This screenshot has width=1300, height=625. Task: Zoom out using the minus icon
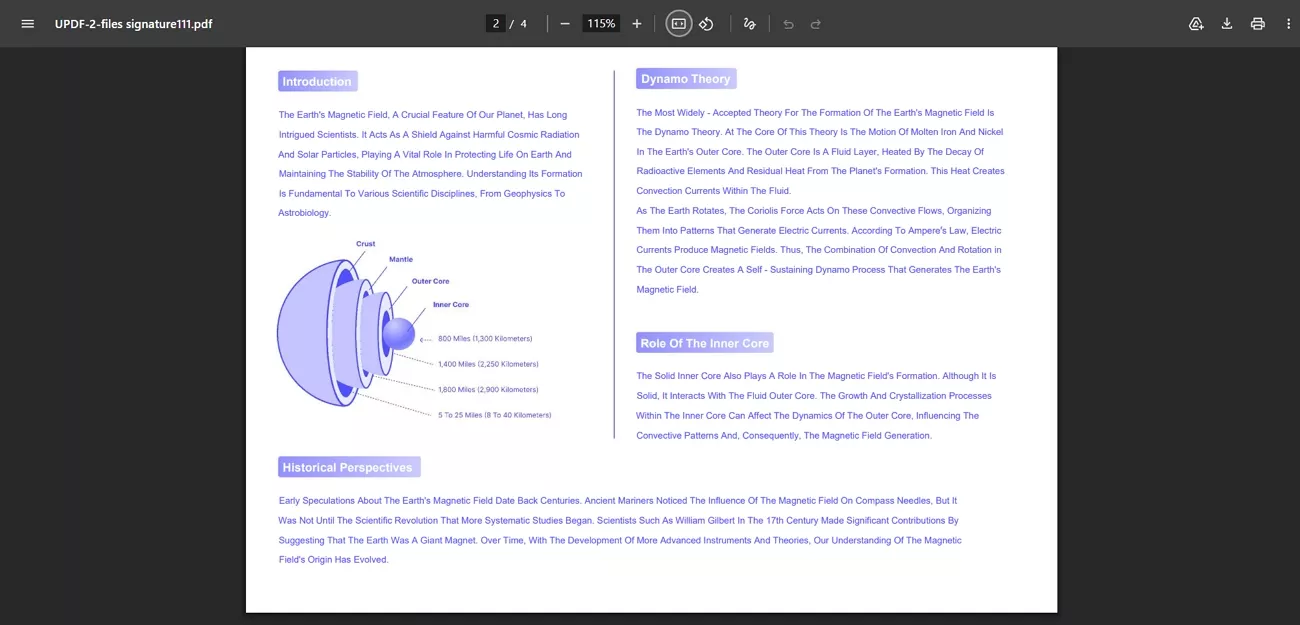[565, 22]
